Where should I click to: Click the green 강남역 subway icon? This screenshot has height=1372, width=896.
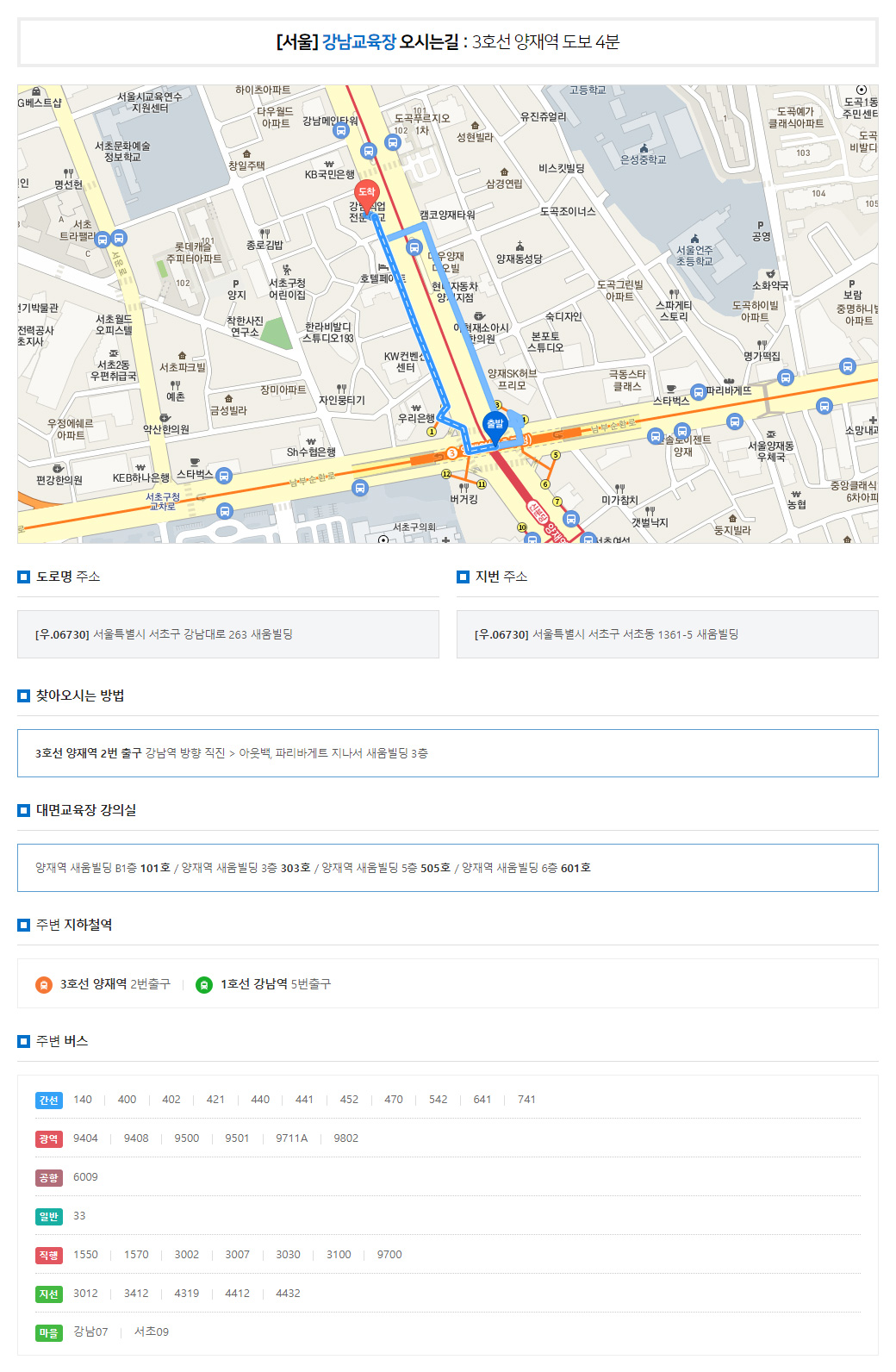coord(204,984)
